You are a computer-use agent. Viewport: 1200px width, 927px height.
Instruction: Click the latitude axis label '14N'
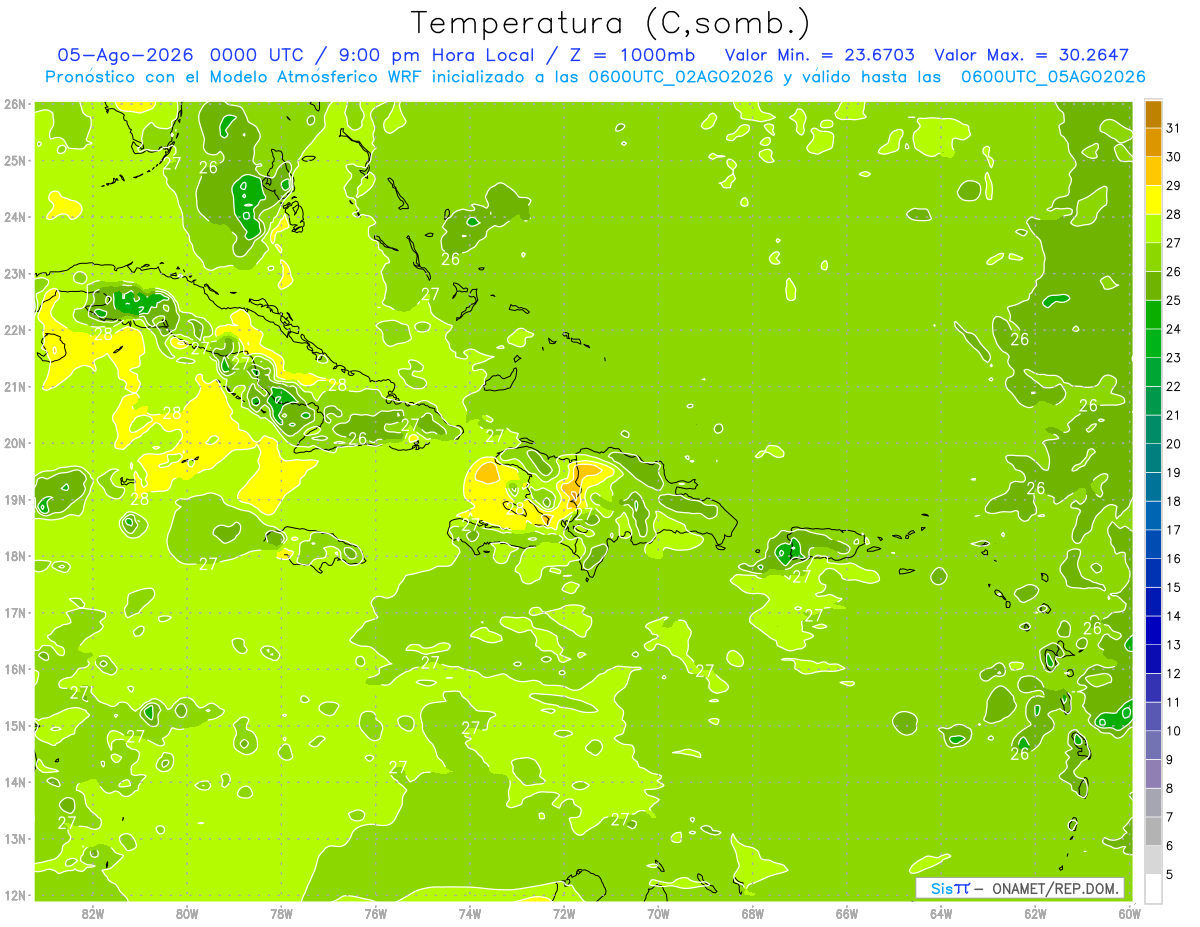15,782
